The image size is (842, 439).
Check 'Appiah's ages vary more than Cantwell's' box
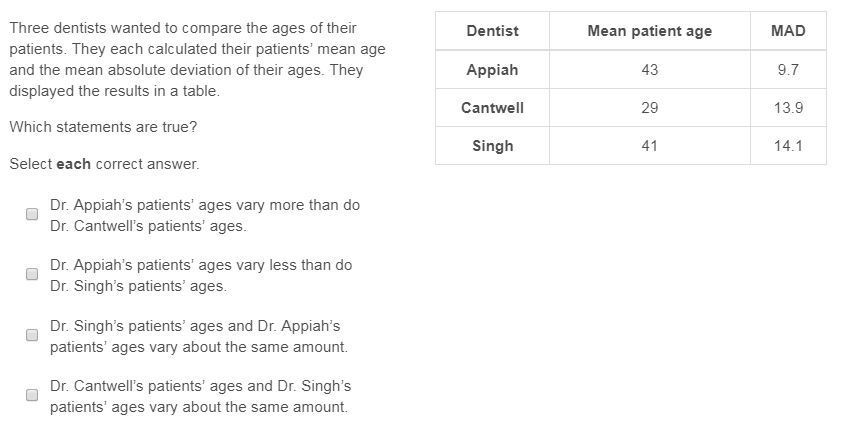click(x=32, y=214)
